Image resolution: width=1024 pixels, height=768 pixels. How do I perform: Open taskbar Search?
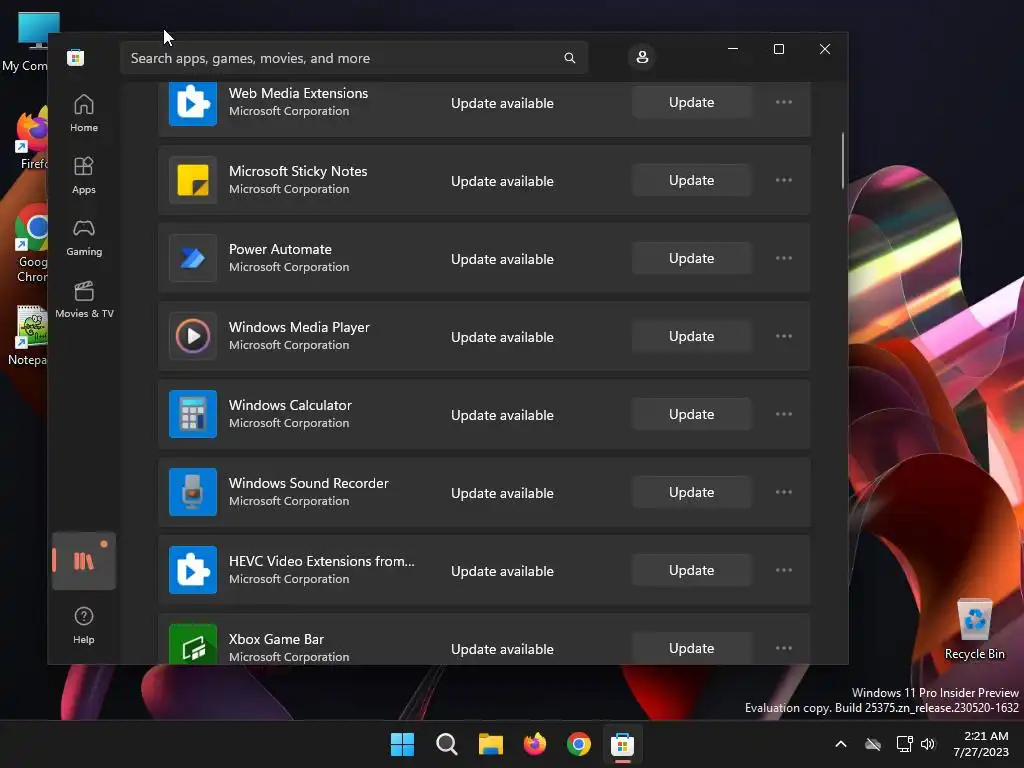tap(447, 744)
